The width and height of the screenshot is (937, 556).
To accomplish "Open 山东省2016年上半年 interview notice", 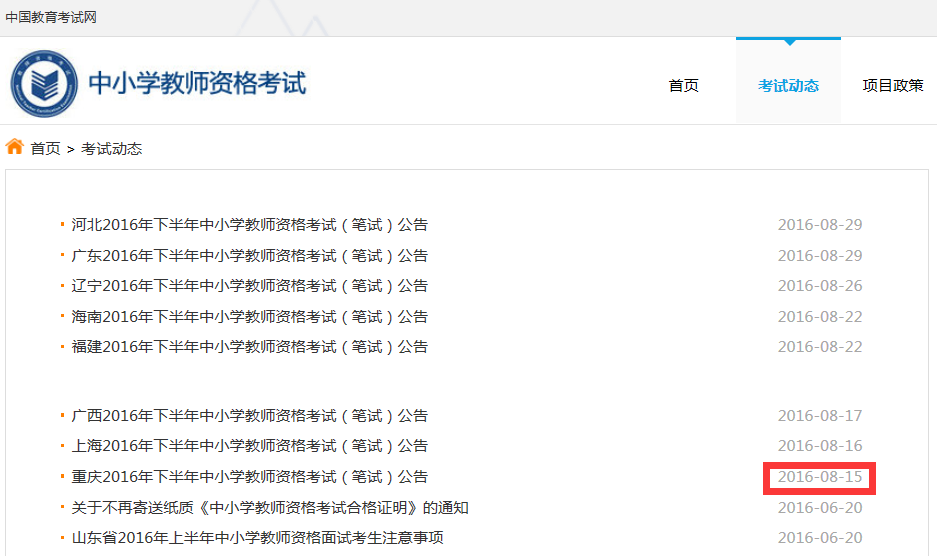I will [x=257, y=538].
